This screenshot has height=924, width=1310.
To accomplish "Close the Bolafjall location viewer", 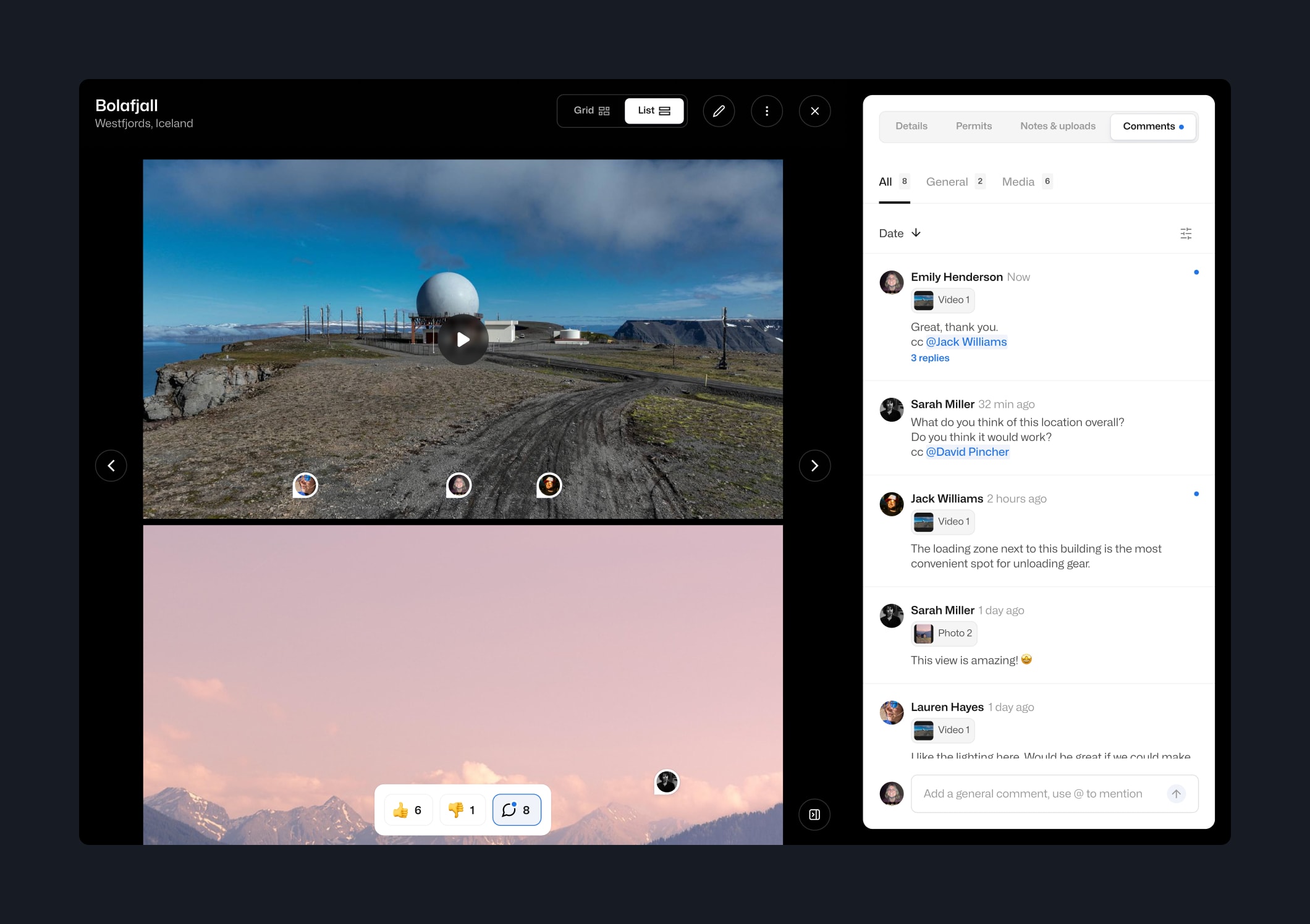I will [x=814, y=111].
